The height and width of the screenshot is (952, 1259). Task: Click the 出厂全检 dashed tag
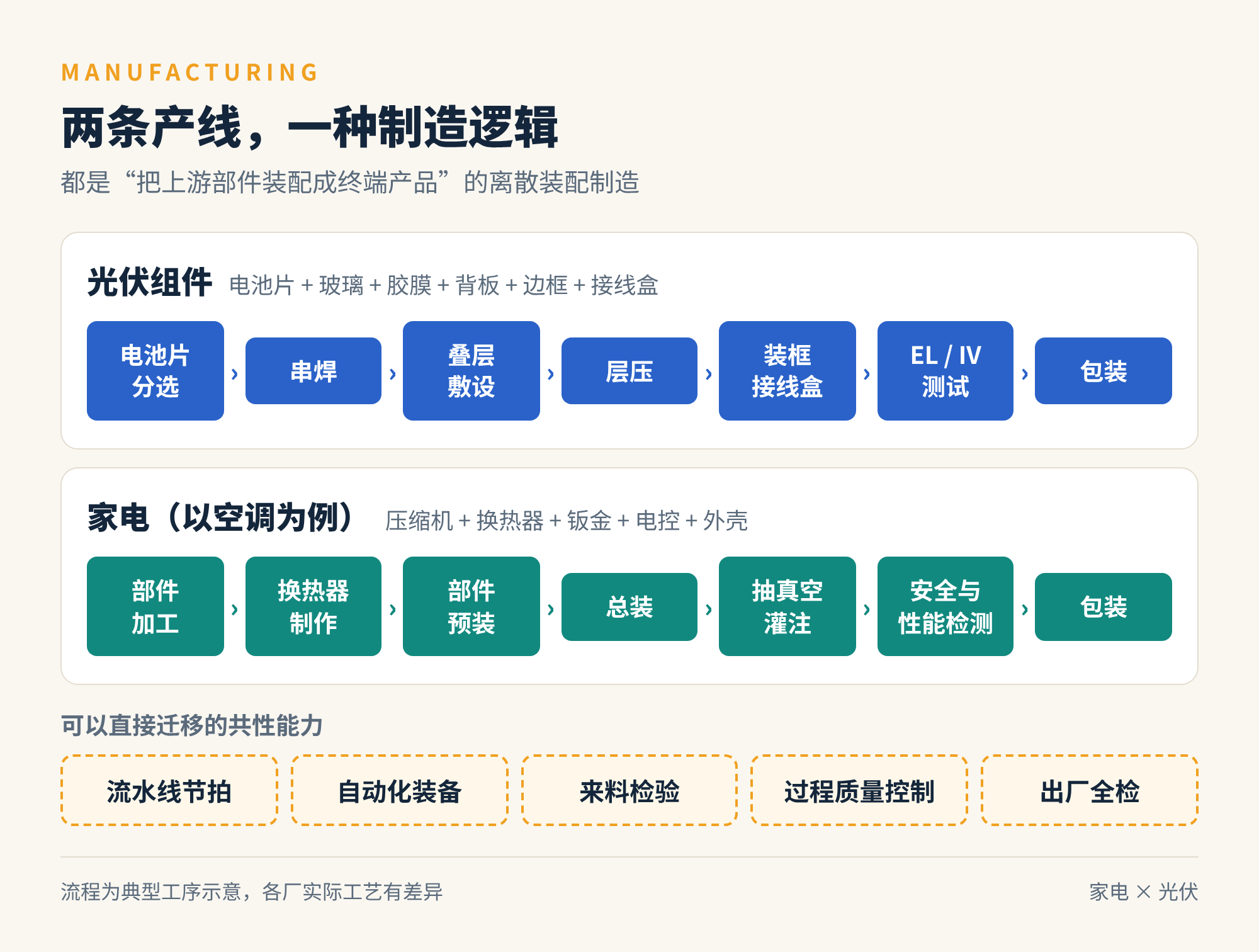coord(1090,790)
